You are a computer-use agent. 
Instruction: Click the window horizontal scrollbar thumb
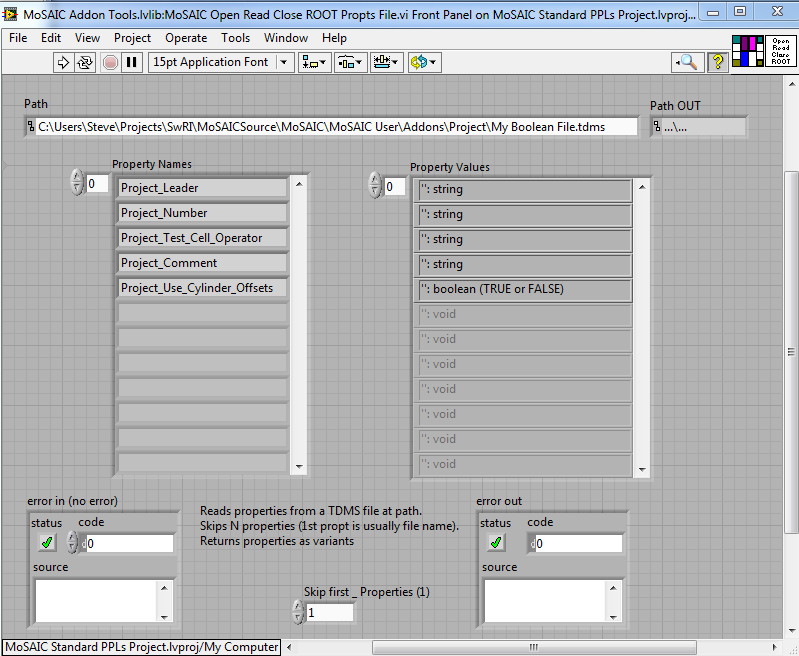pyautogui.click(x=534, y=647)
